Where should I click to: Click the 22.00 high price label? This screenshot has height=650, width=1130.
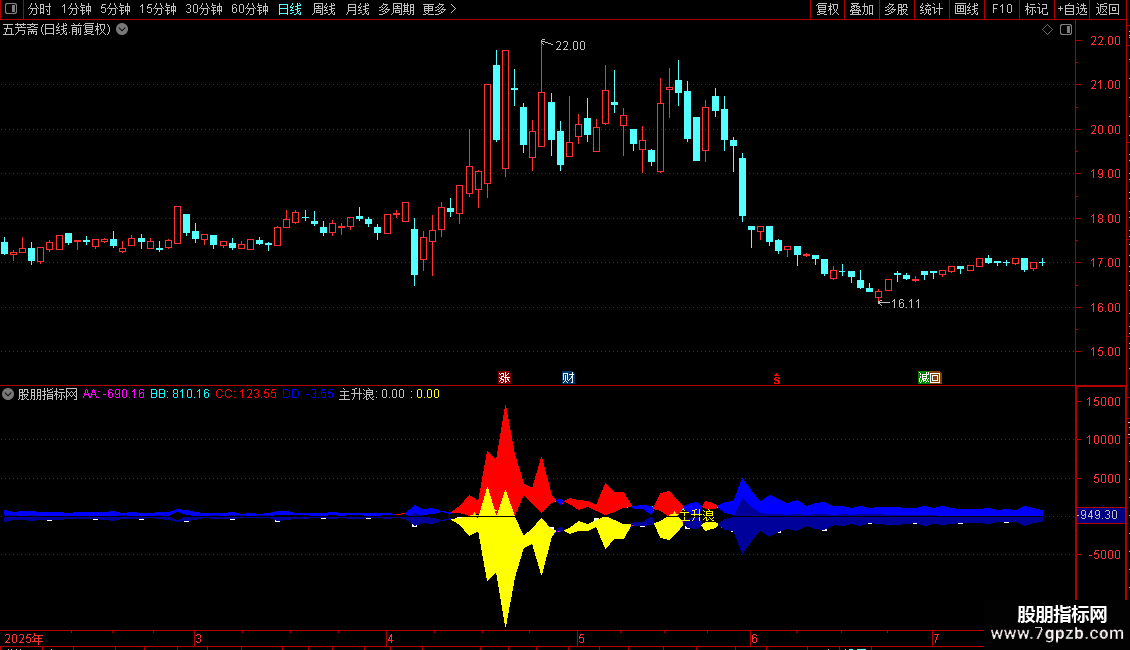tap(570, 46)
